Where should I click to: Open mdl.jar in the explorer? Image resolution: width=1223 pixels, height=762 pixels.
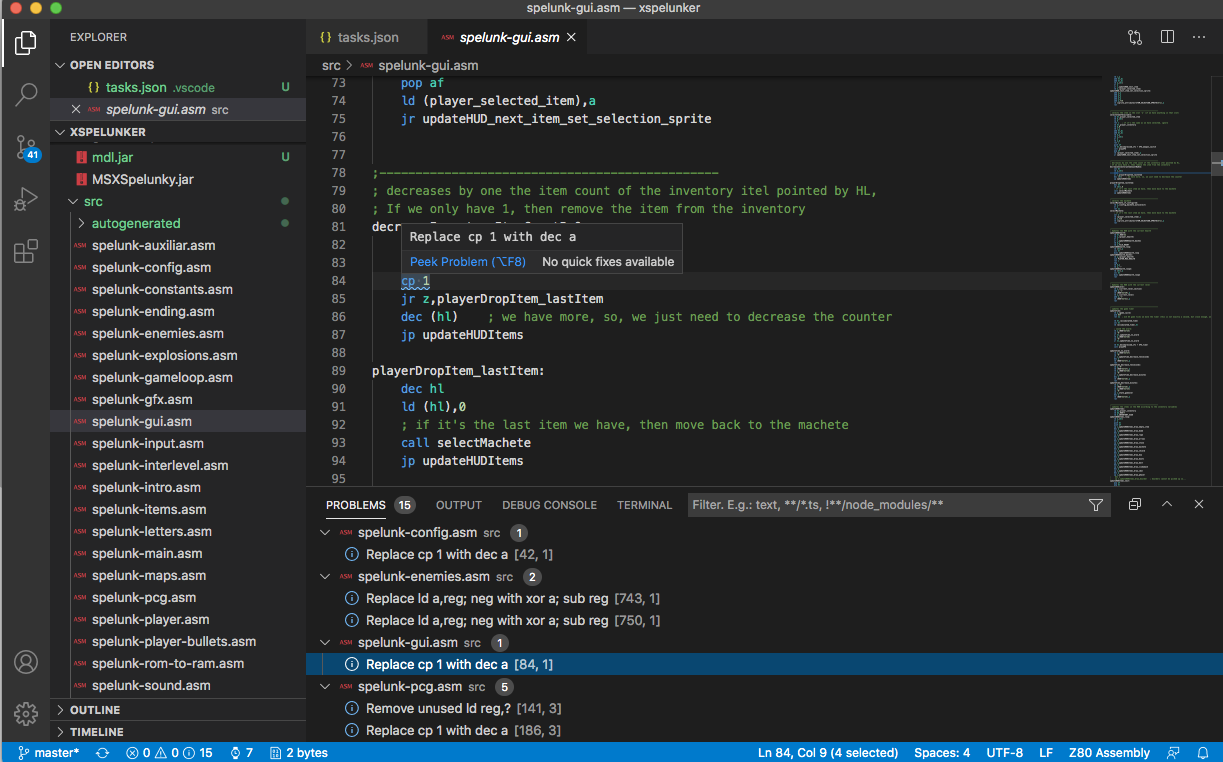[178, 157]
